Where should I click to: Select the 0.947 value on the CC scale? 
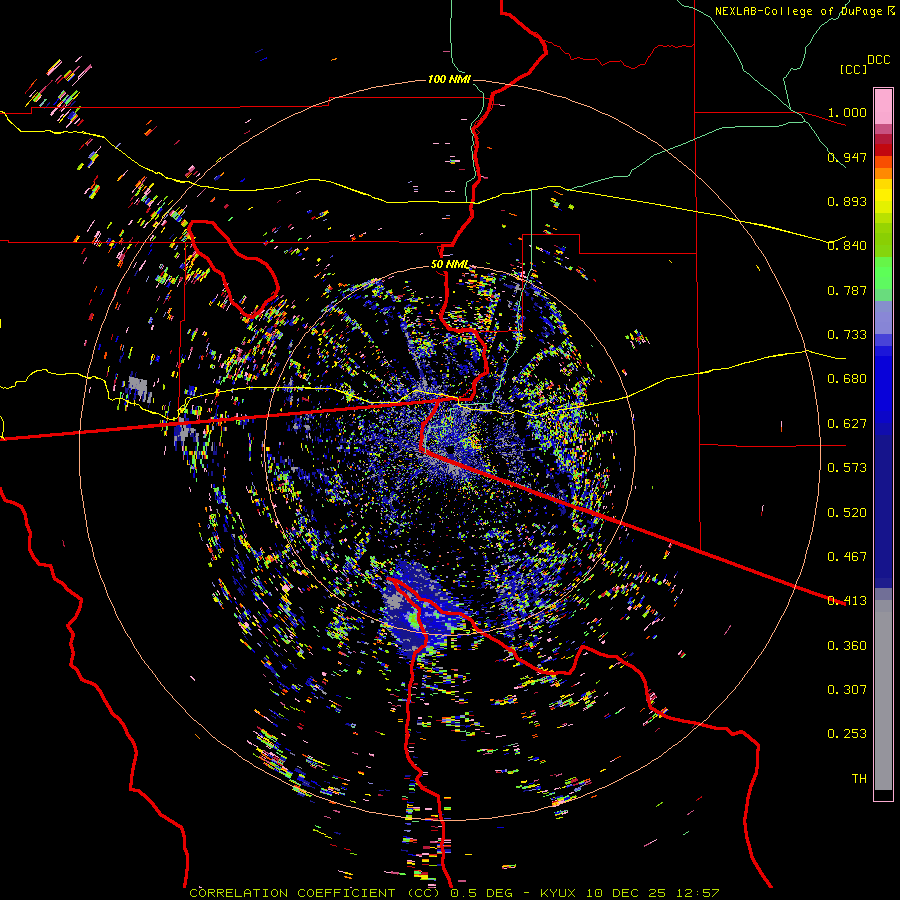(847, 157)
